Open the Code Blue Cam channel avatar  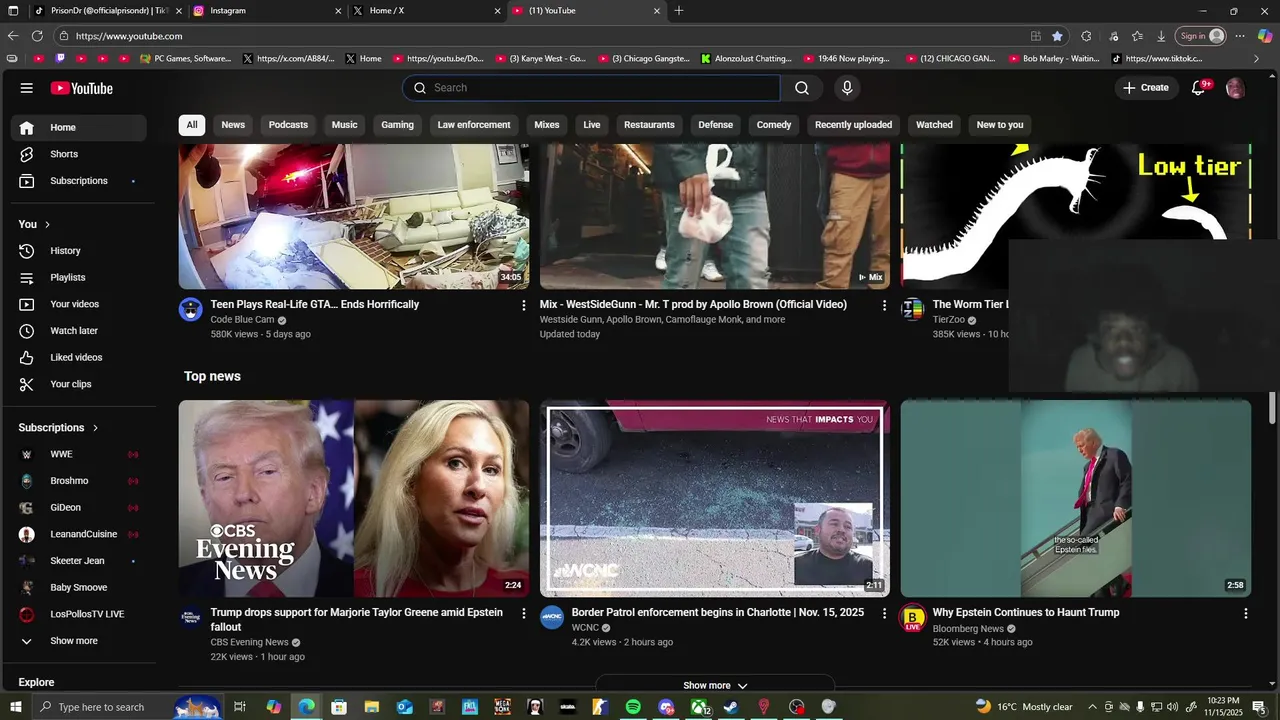pyautogui.click(x=191, y=309)
